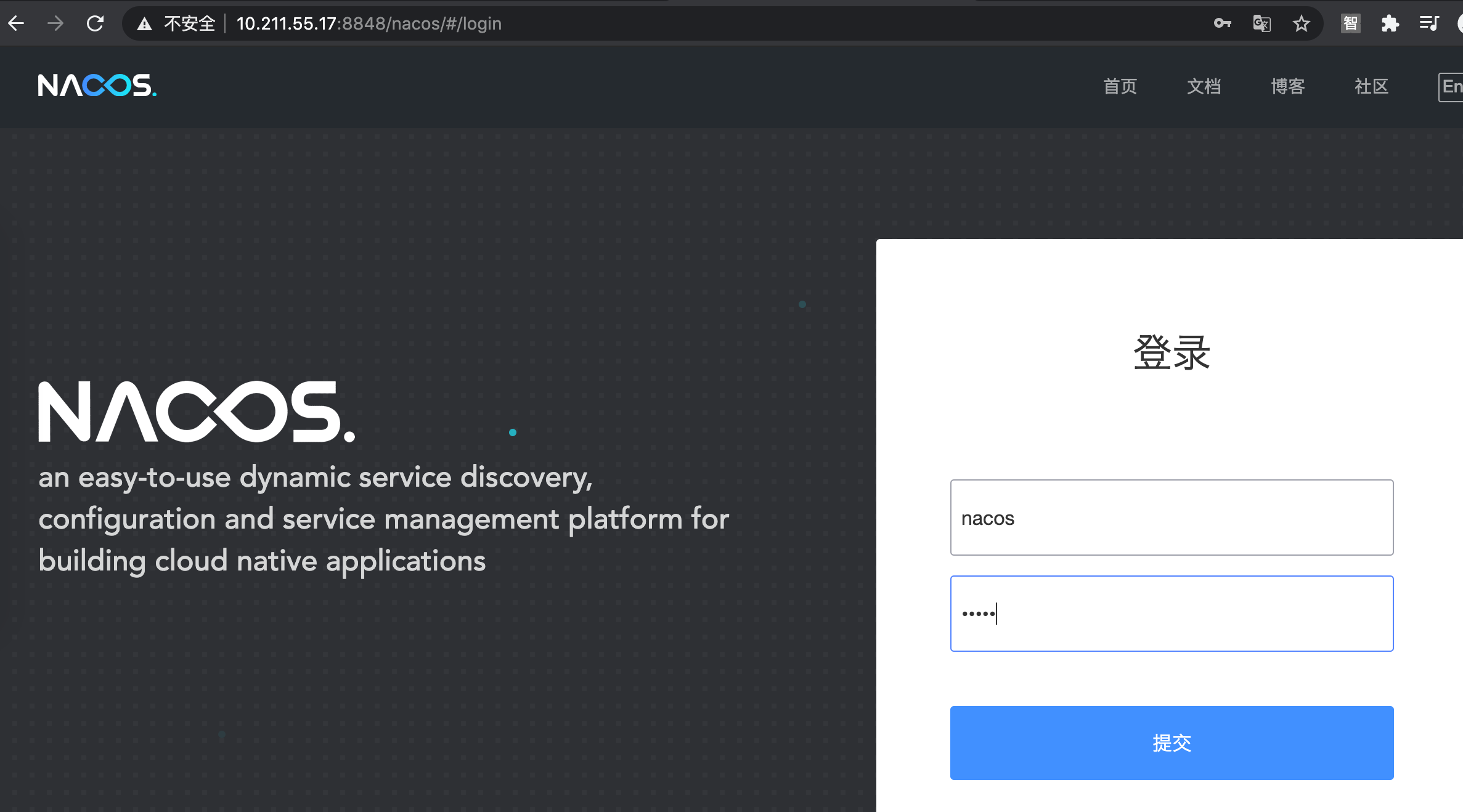Click the address bar URL text
Viewport: 1463px width, 812px height.
point(369,23)
